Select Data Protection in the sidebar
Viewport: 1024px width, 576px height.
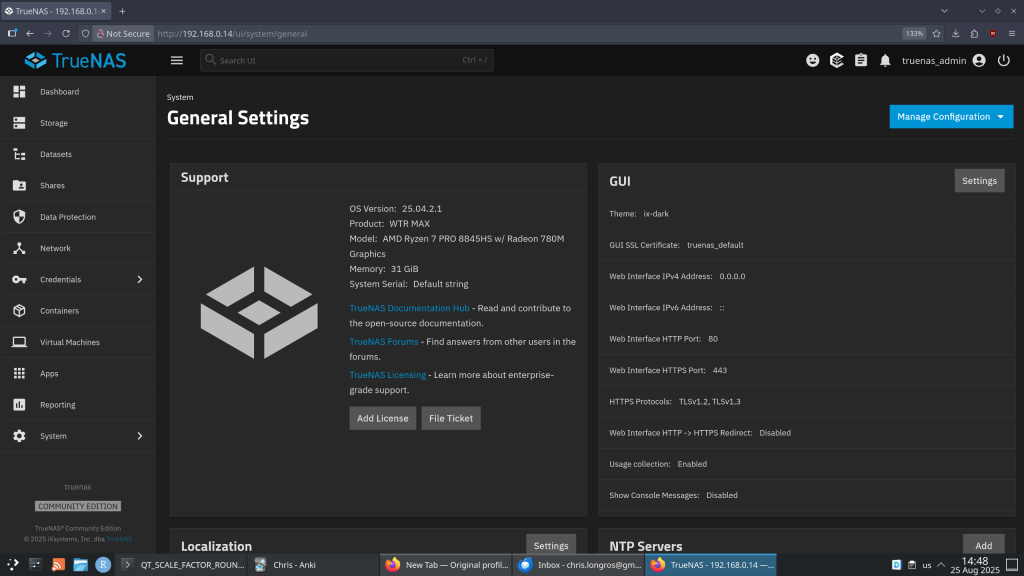pyautogui.click(x=68, y=217)
